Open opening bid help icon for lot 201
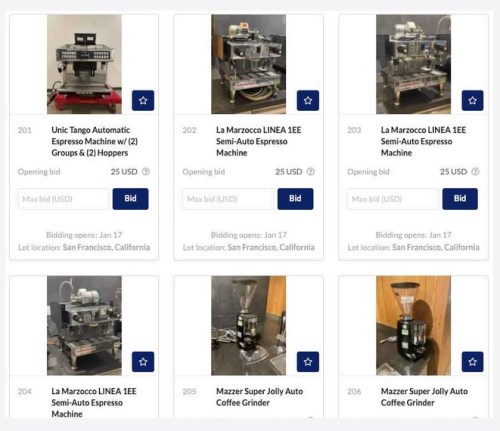Viewport: 500px width, 431px height. point(146,172)
